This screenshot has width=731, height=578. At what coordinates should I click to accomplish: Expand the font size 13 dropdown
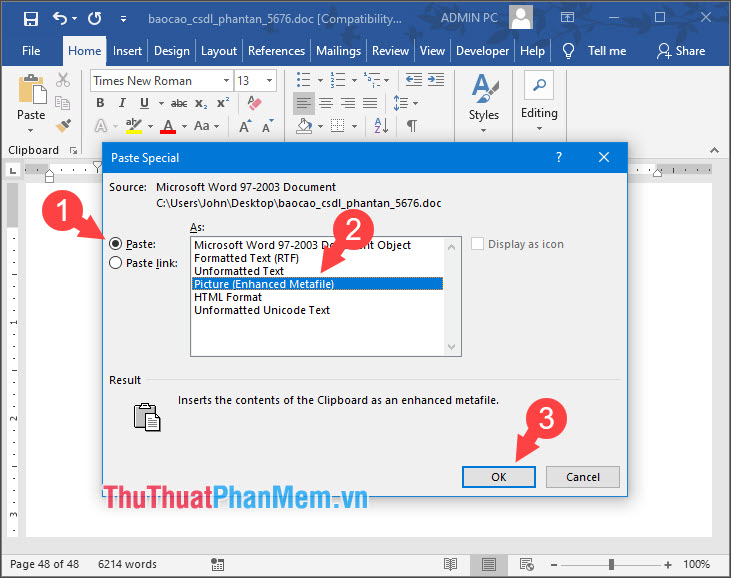[x=269, y=81]
